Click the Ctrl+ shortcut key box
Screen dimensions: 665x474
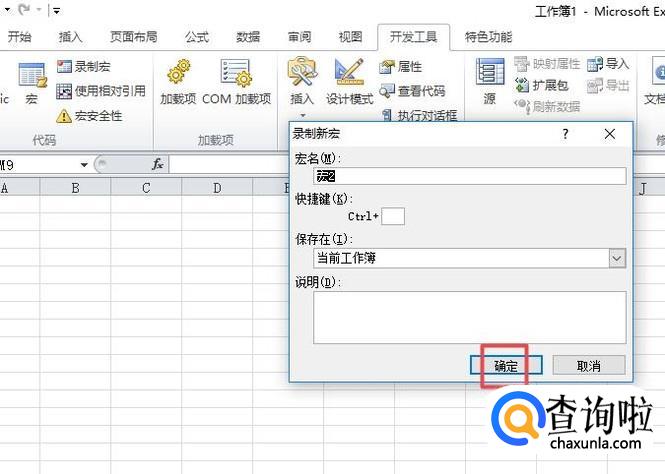coord(393,216)
